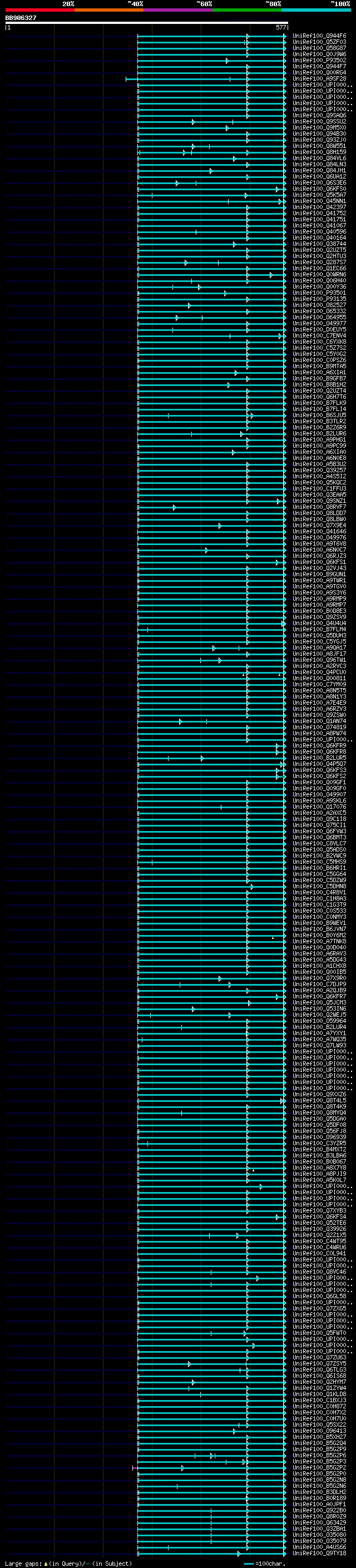The height and width of the screenshot is (1568, 356).
Task: Click hit name UniRef100_Q45NN1
Action: (x=319, y=201)
